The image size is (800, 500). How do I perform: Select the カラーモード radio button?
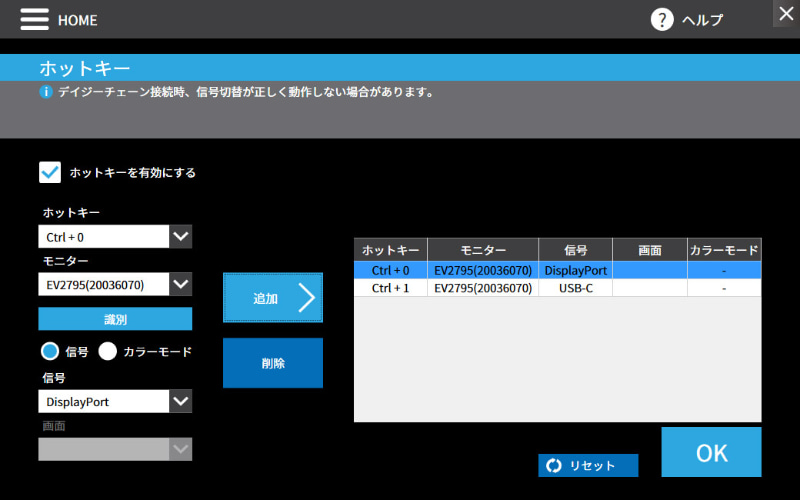click(108, 351)
